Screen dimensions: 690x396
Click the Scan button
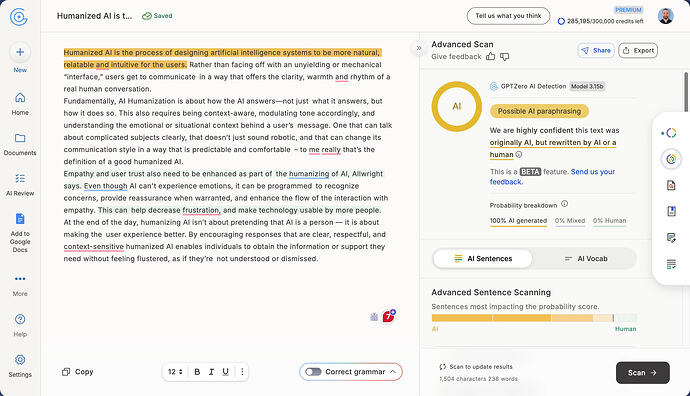tap(642, 373)
